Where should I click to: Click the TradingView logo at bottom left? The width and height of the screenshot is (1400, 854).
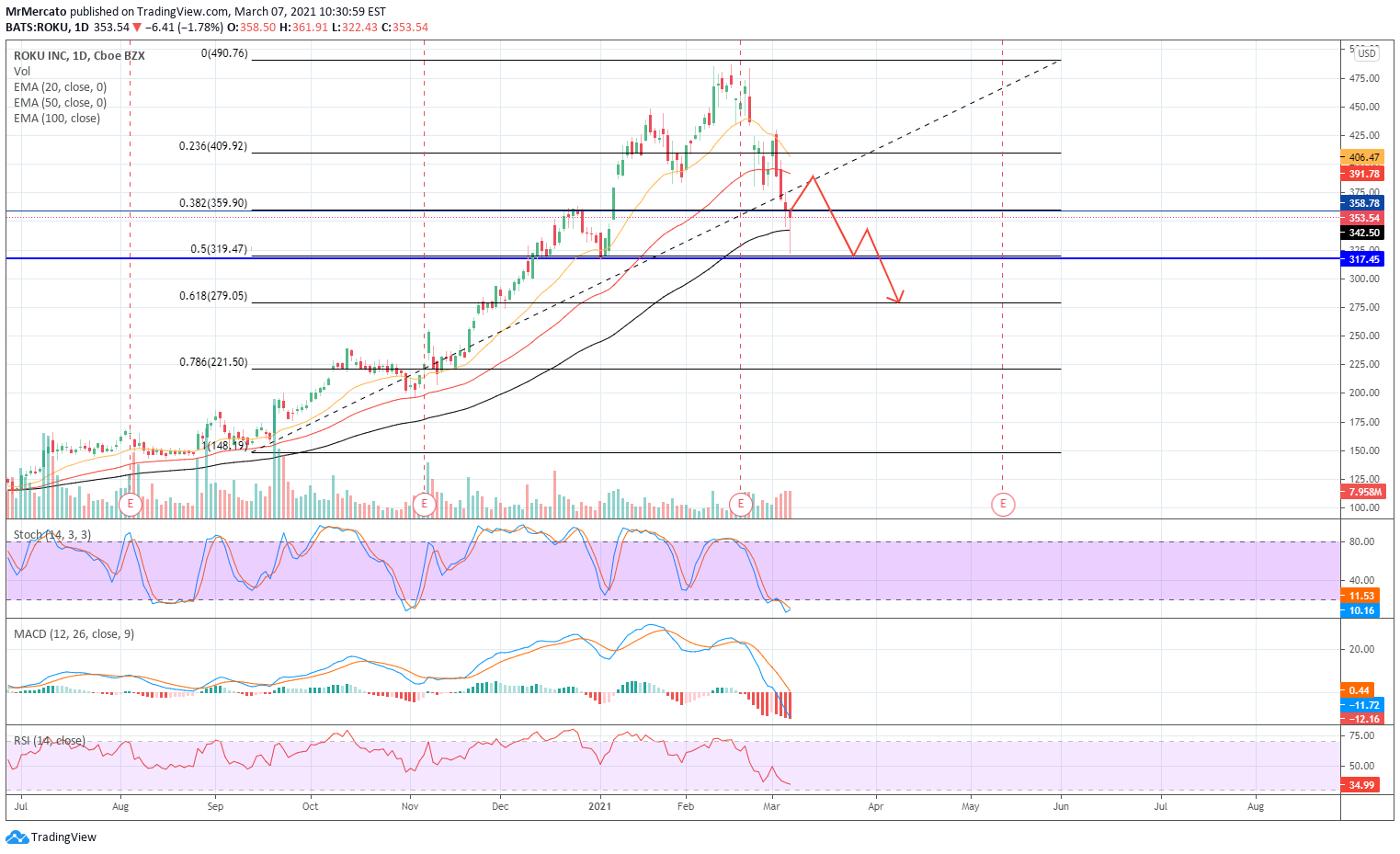[51, 837]
